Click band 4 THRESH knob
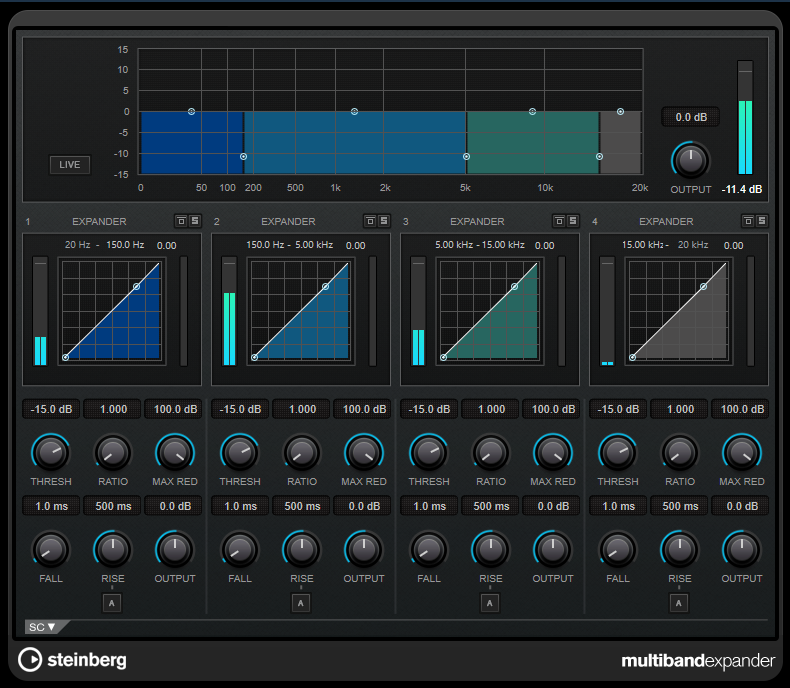This screenshot has width=790, height=688. click(617, 452)
